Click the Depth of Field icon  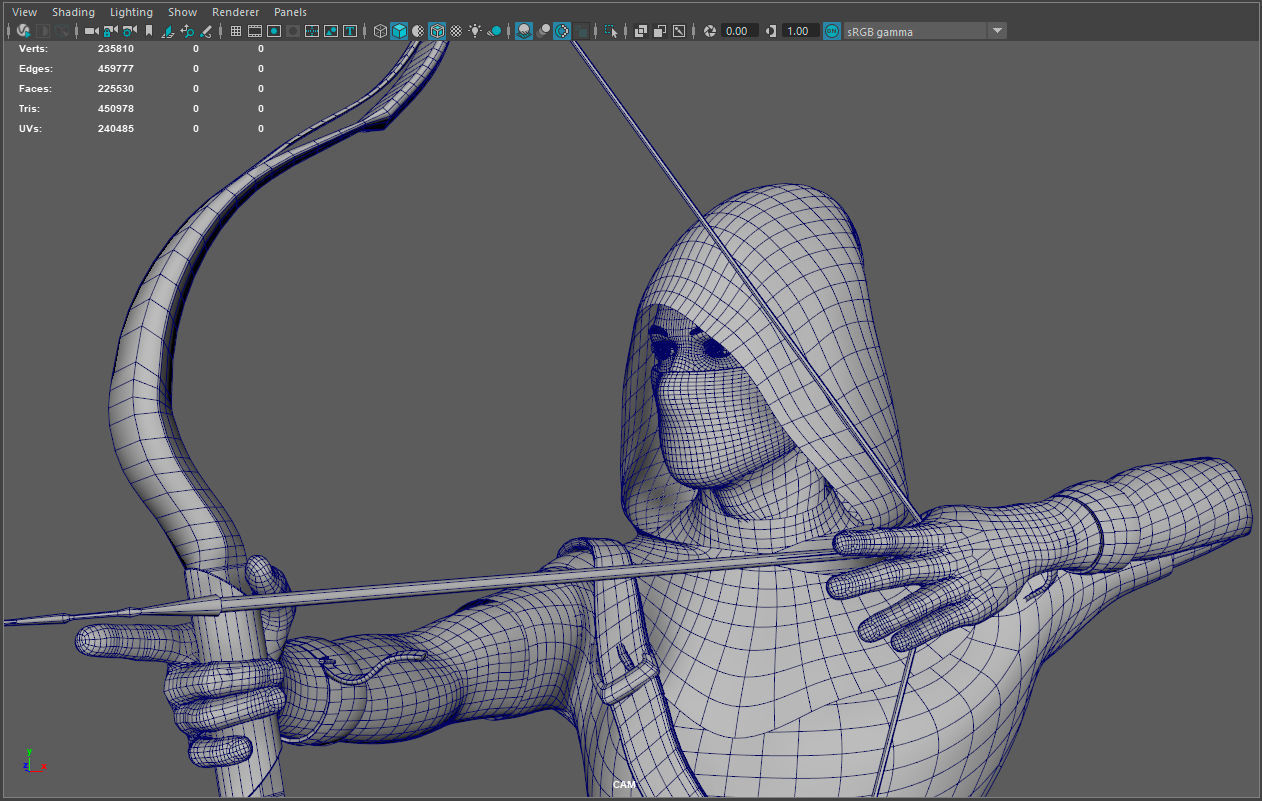(x=581, y=31)
